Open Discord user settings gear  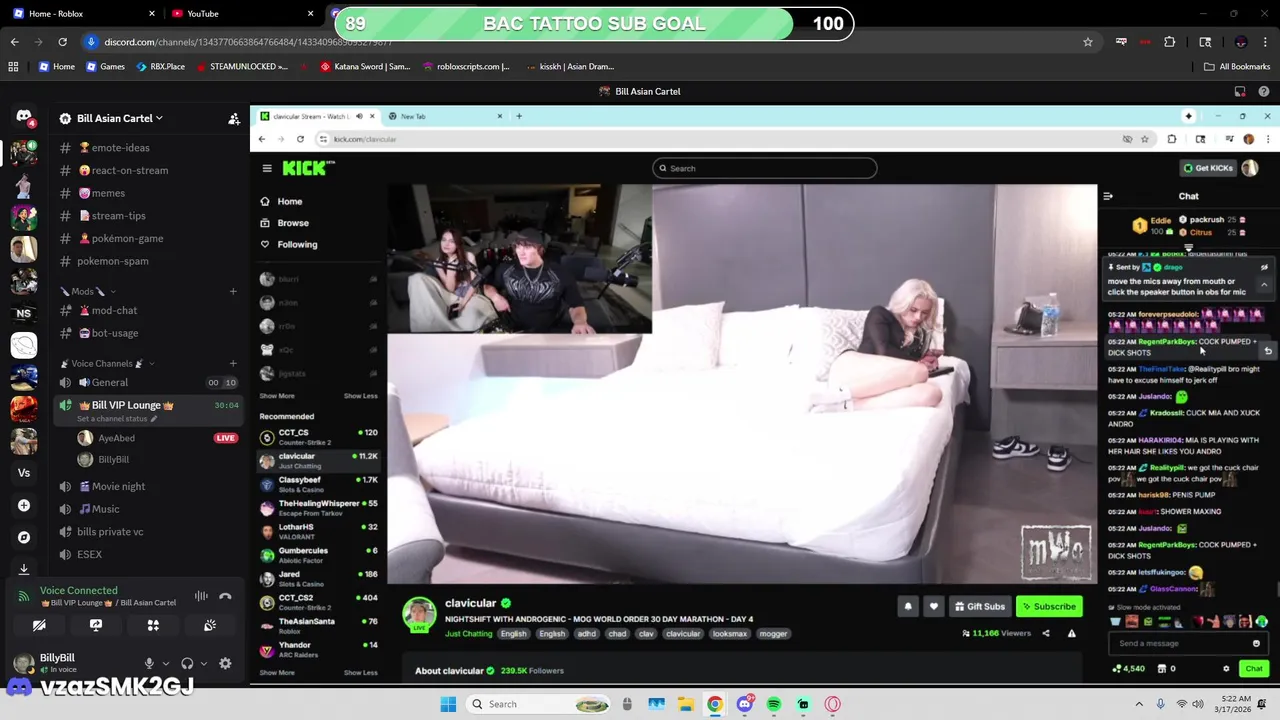(225, 663)
